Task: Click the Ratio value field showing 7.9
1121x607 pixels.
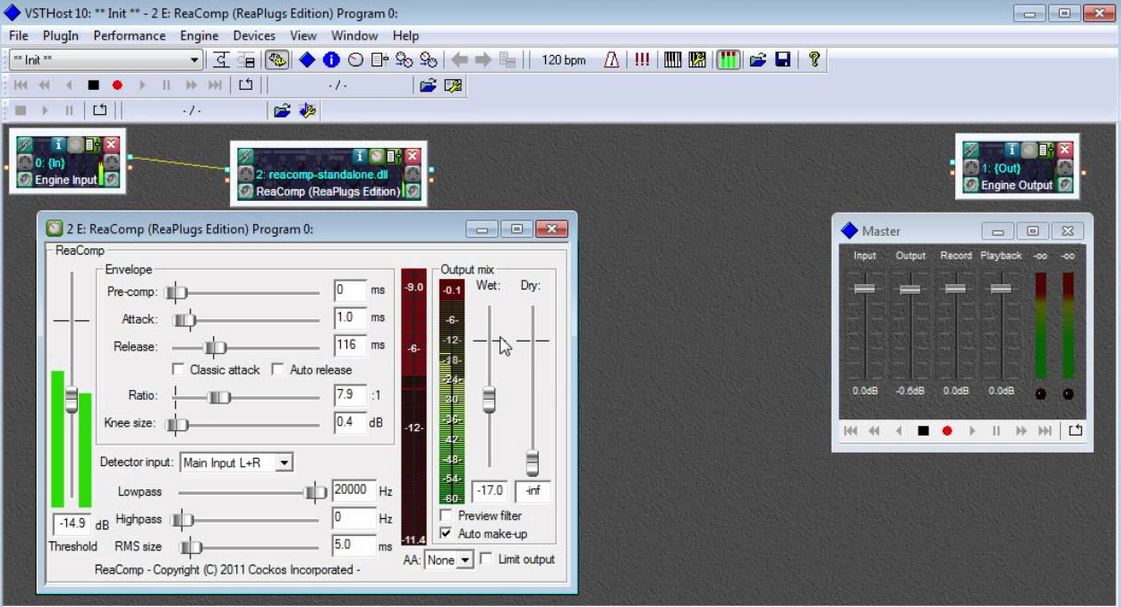Action: 350,395
